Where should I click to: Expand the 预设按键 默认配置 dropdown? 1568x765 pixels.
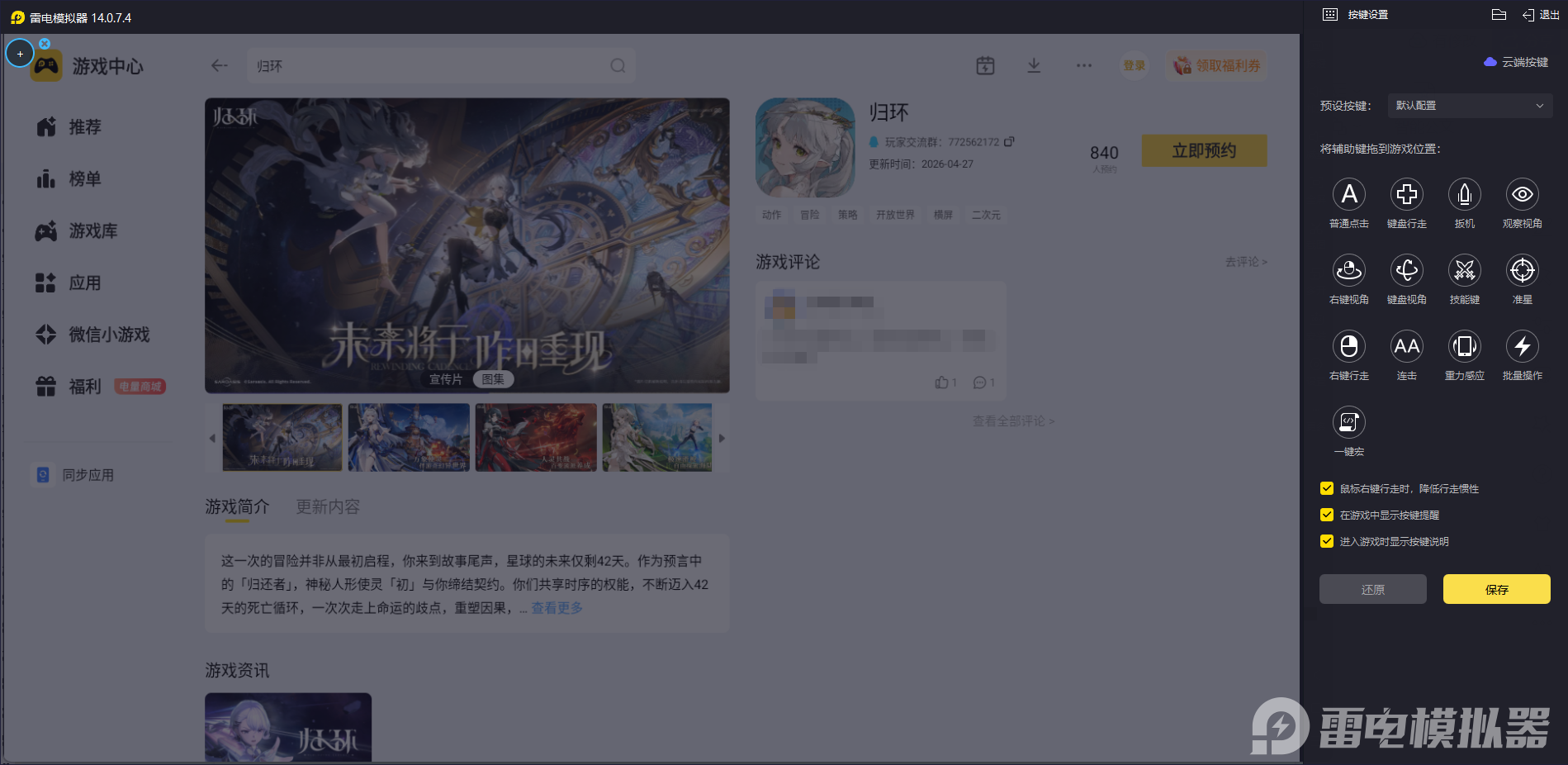coord(1470,106)
